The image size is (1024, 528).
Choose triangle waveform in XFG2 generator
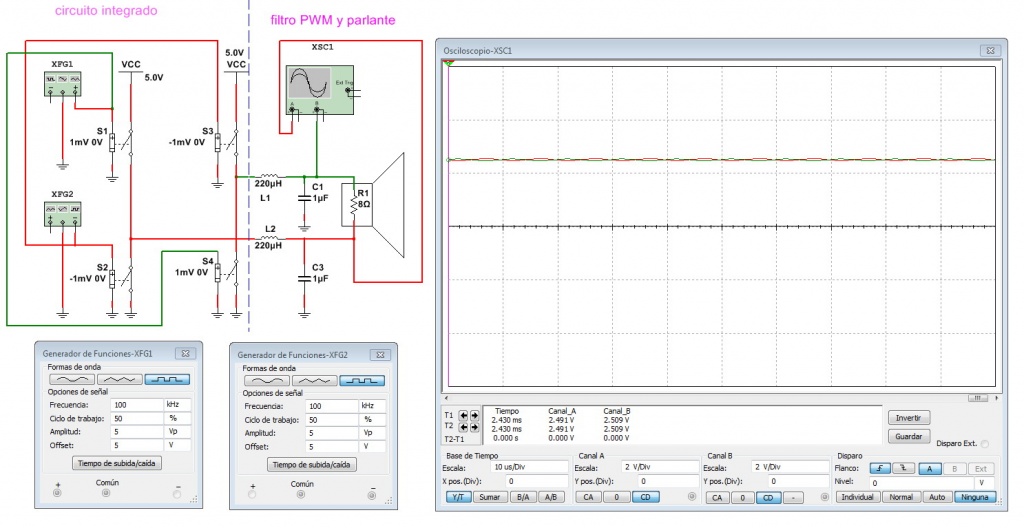click(310, 380)
